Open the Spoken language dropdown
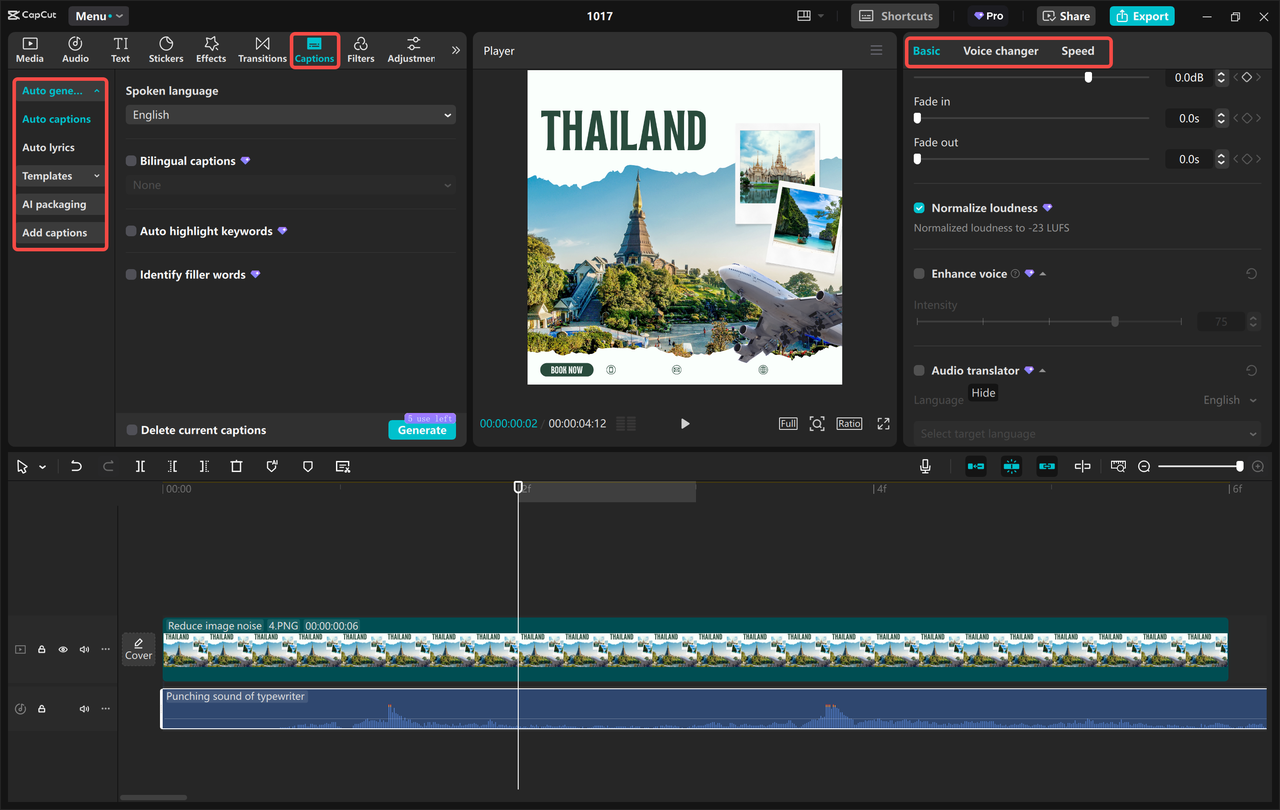Screen dimensions: 1280x810 click(289, 114)
